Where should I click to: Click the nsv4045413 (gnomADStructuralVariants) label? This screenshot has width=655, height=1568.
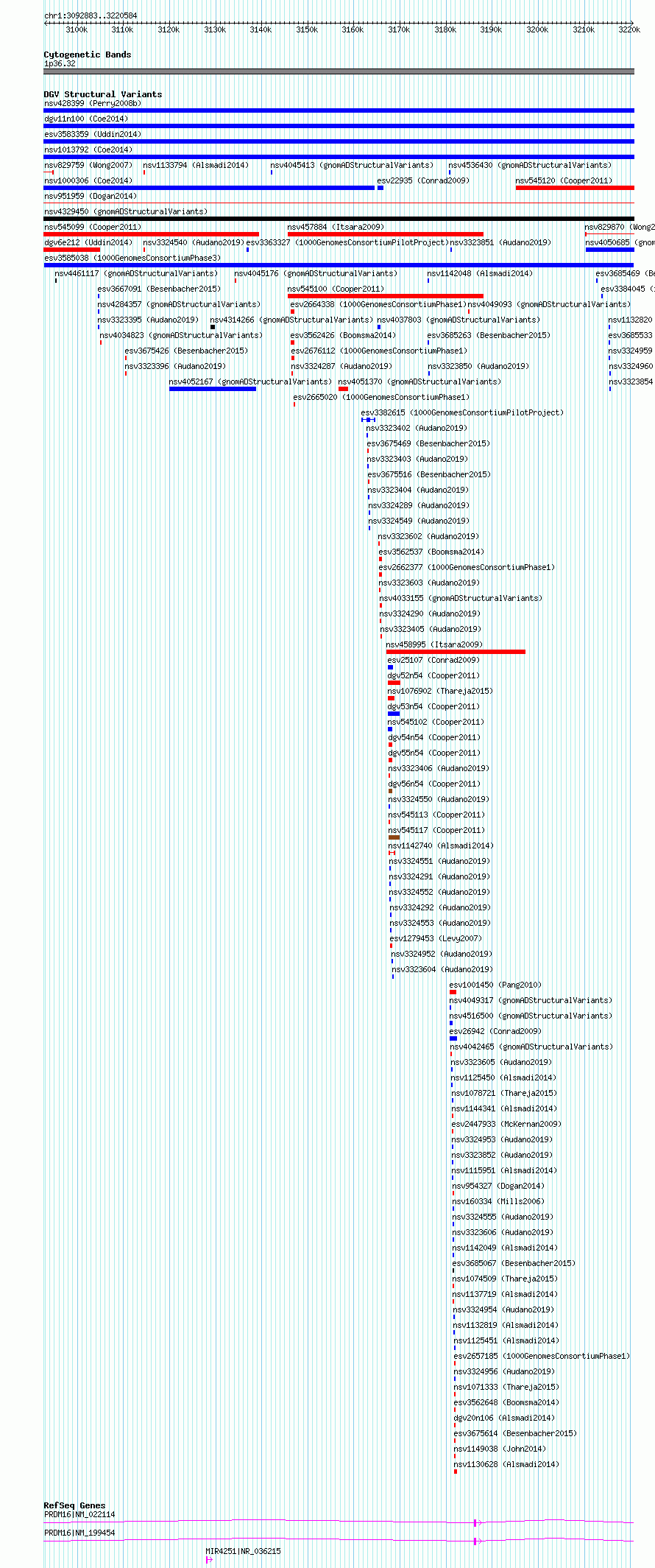[x=352, y=166]
